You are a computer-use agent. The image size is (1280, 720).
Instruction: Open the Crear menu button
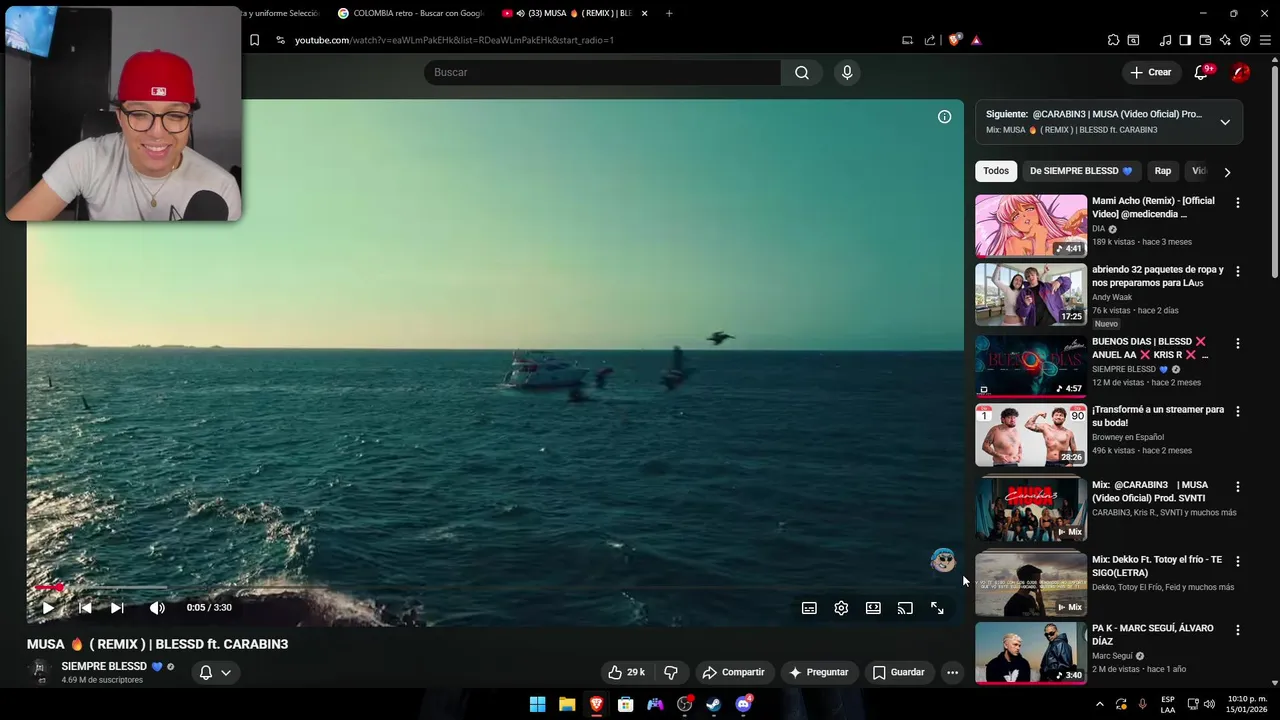[x=1150, y=72]
